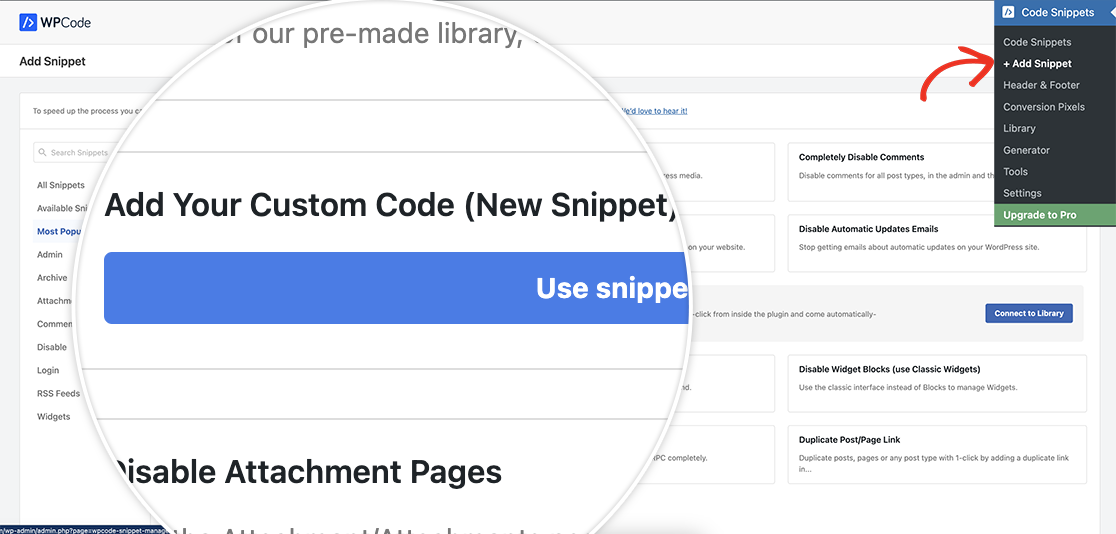Select the RSS Feeds category
This screenshot has width=1116, height=534.
coord(58,393)
